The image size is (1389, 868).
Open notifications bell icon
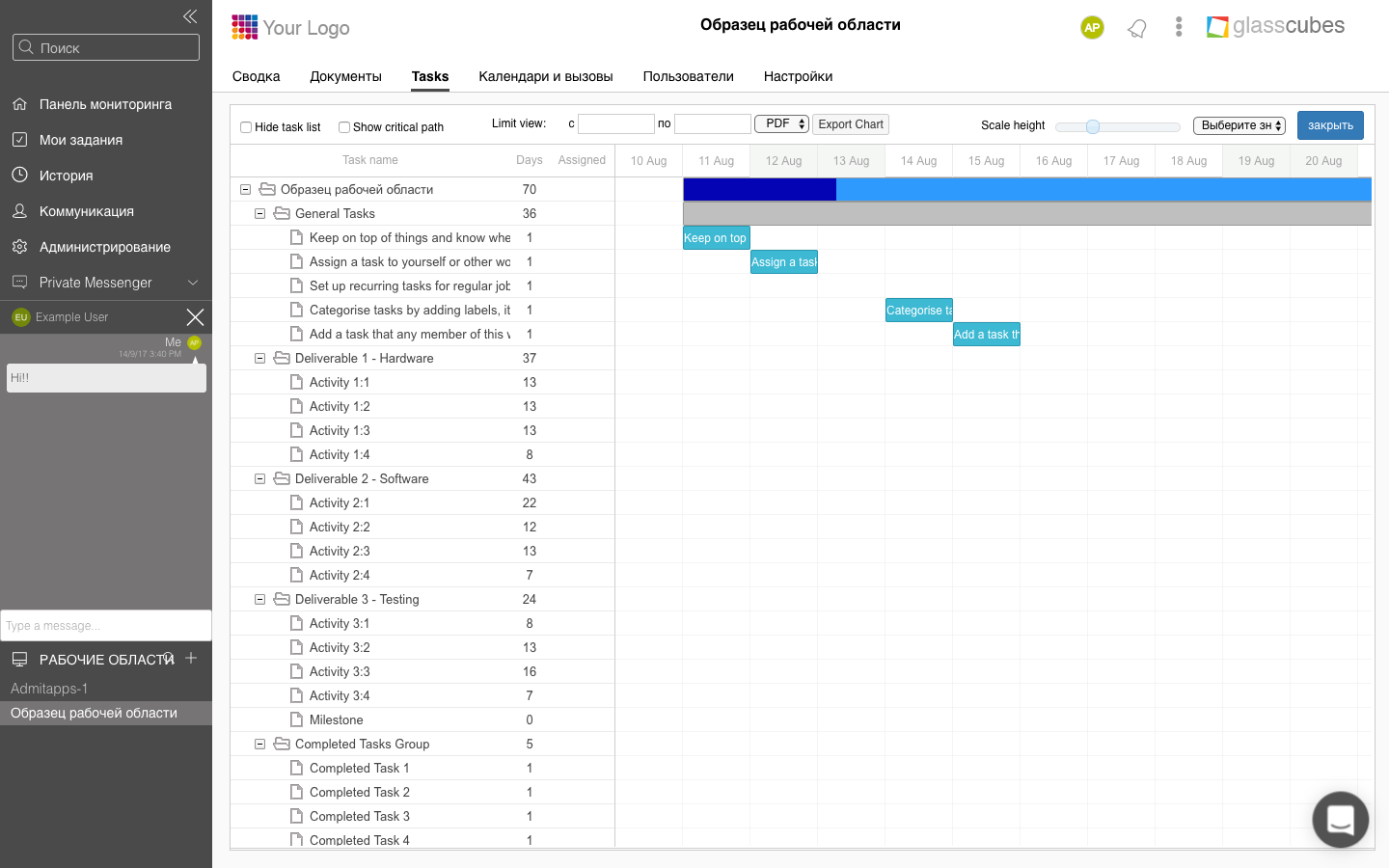click(x=1137, y=28)
